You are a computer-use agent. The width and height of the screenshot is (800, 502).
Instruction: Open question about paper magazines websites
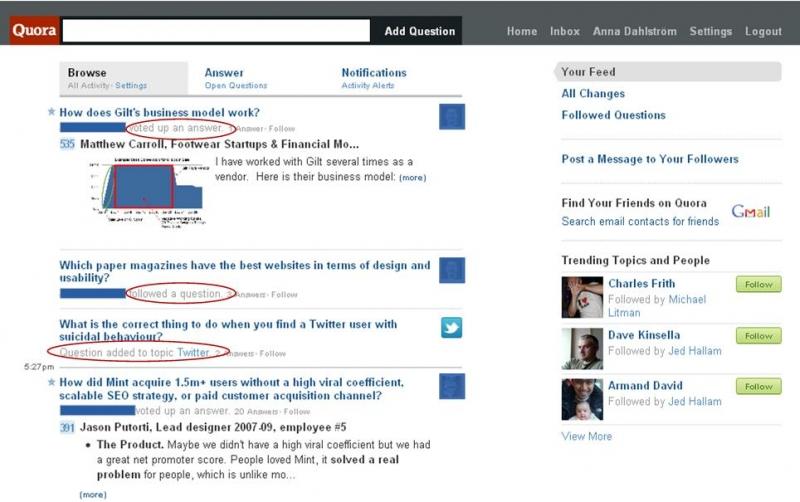coord(245,271)
